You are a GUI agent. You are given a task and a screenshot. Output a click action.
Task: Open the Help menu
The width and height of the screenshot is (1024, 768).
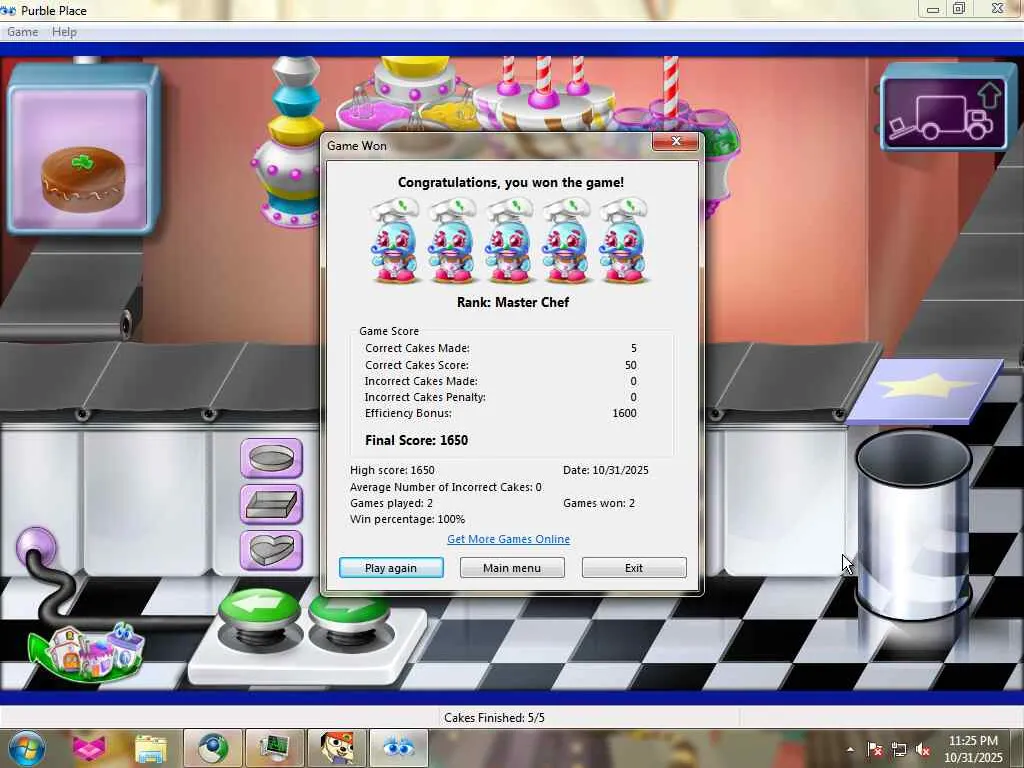click(x=64, y=32)
